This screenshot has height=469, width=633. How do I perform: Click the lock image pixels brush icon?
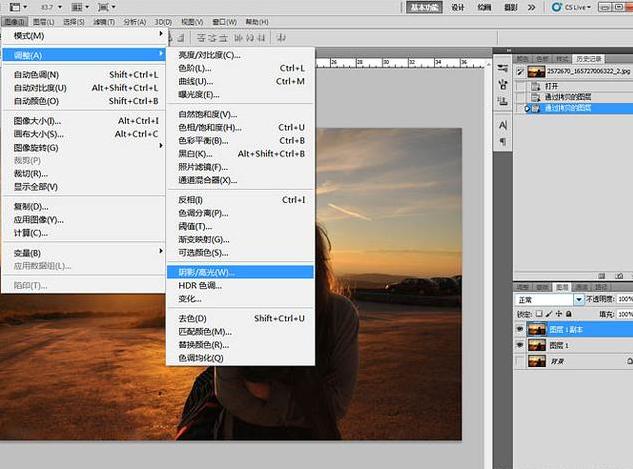549,314
